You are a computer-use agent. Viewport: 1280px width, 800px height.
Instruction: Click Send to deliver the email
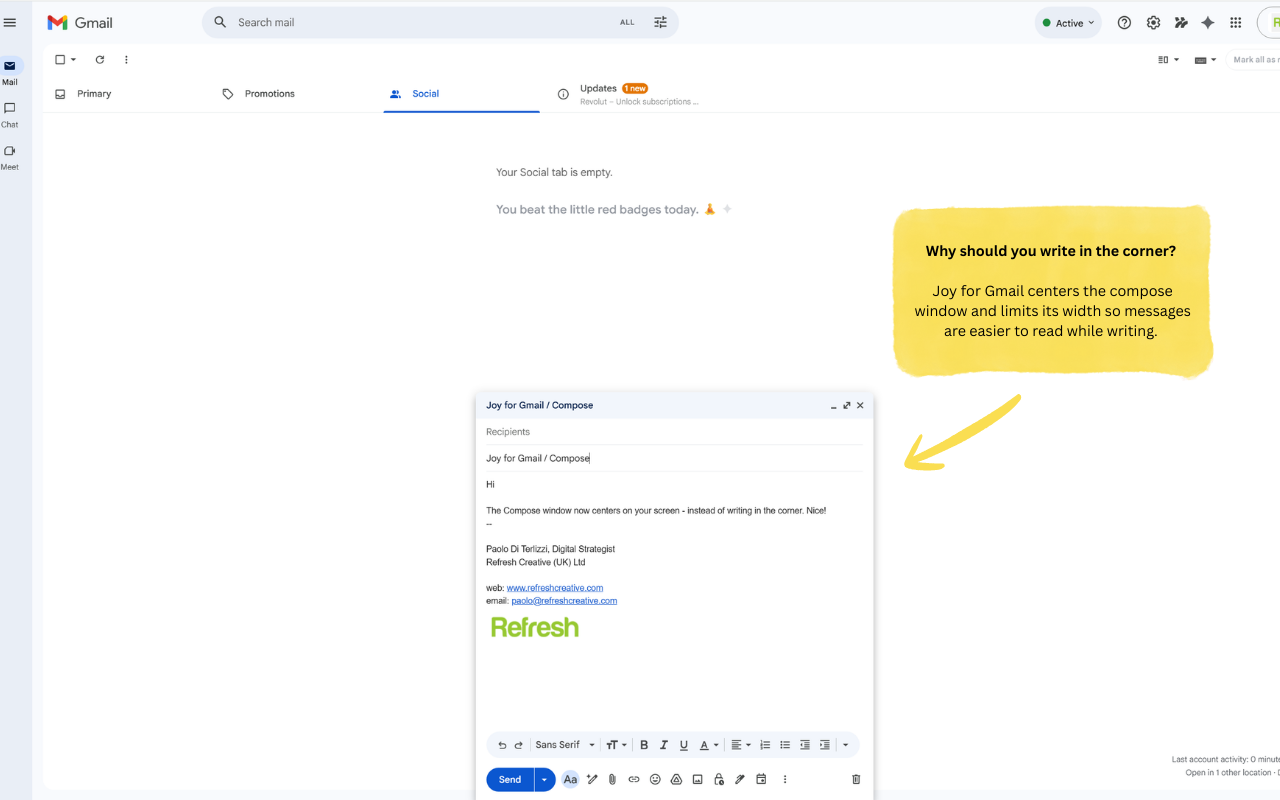pos(508,779)
